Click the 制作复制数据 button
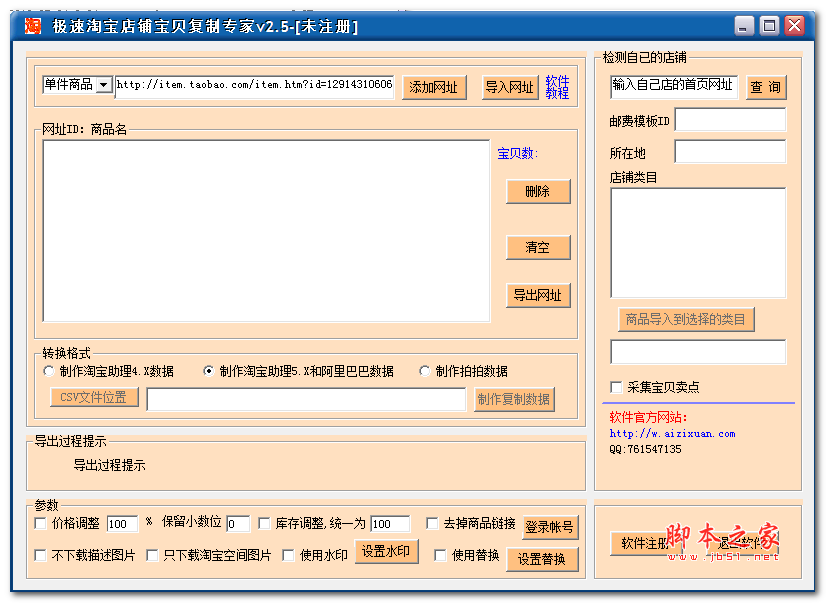 click(x=514, y=398)
